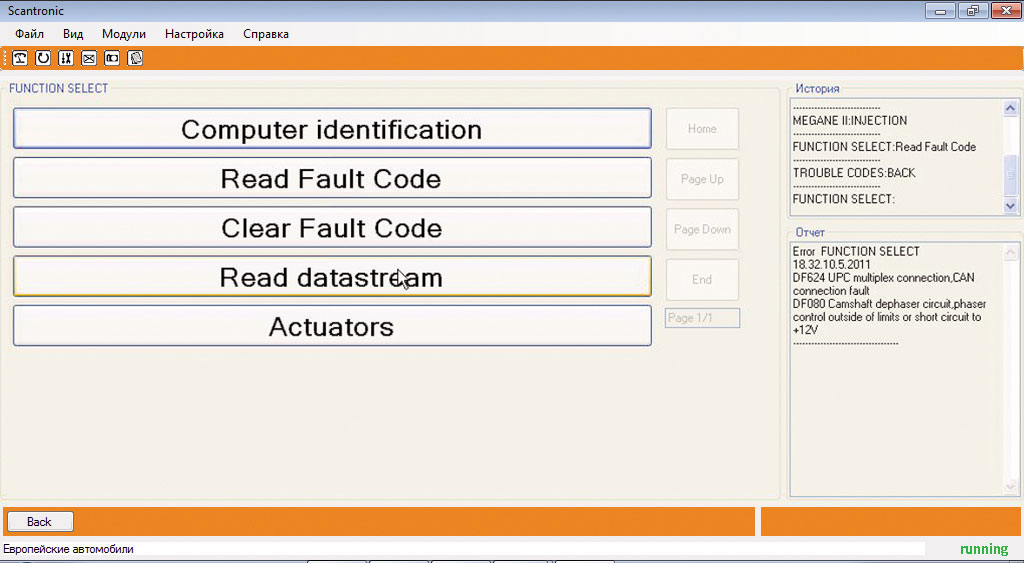This screenshot has width=1024, height=563.
Task: Open the Настройка menu
Action: pos(194,34)
